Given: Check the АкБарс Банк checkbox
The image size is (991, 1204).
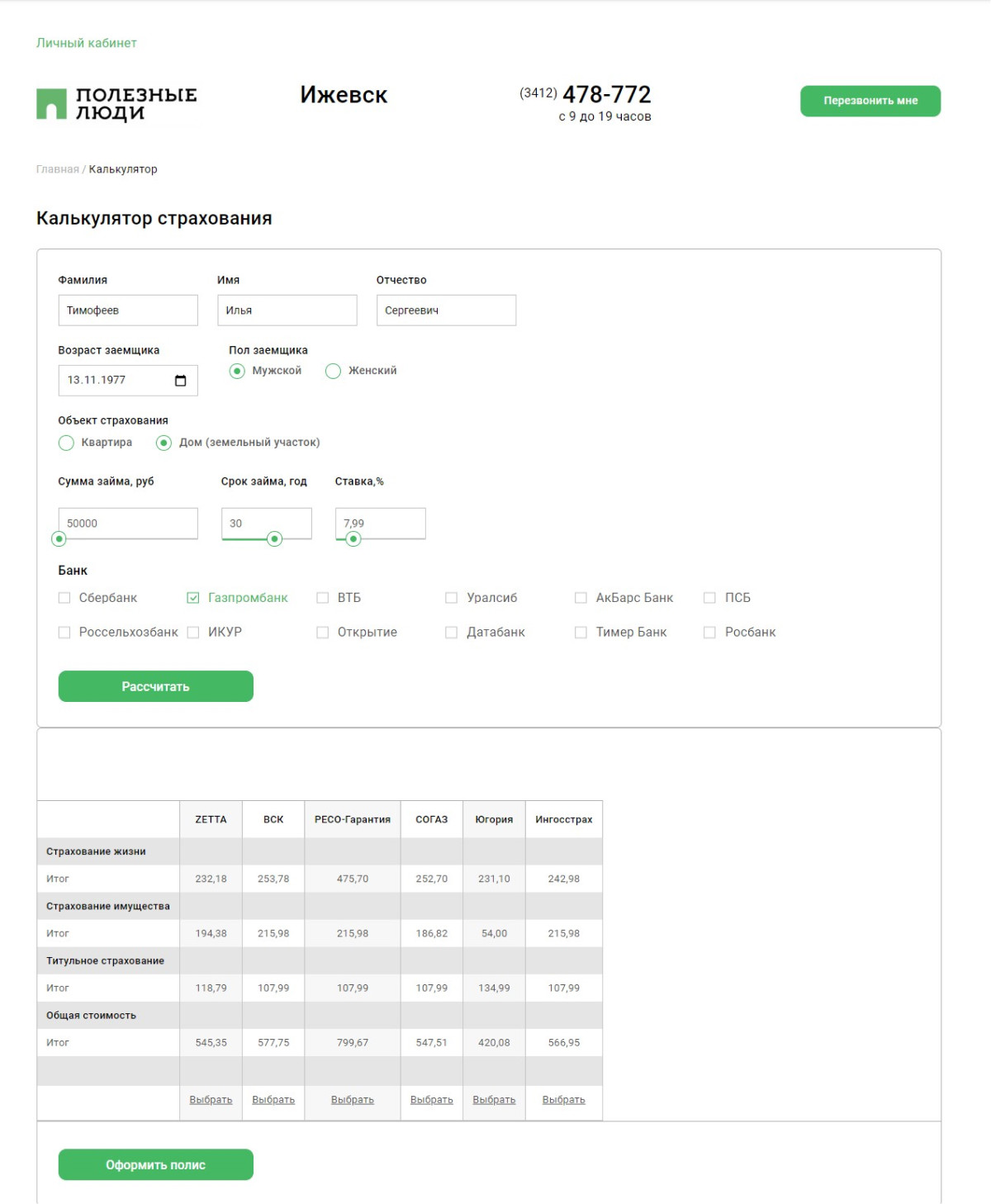Looking at the screenshot, I should coord(581,598).
